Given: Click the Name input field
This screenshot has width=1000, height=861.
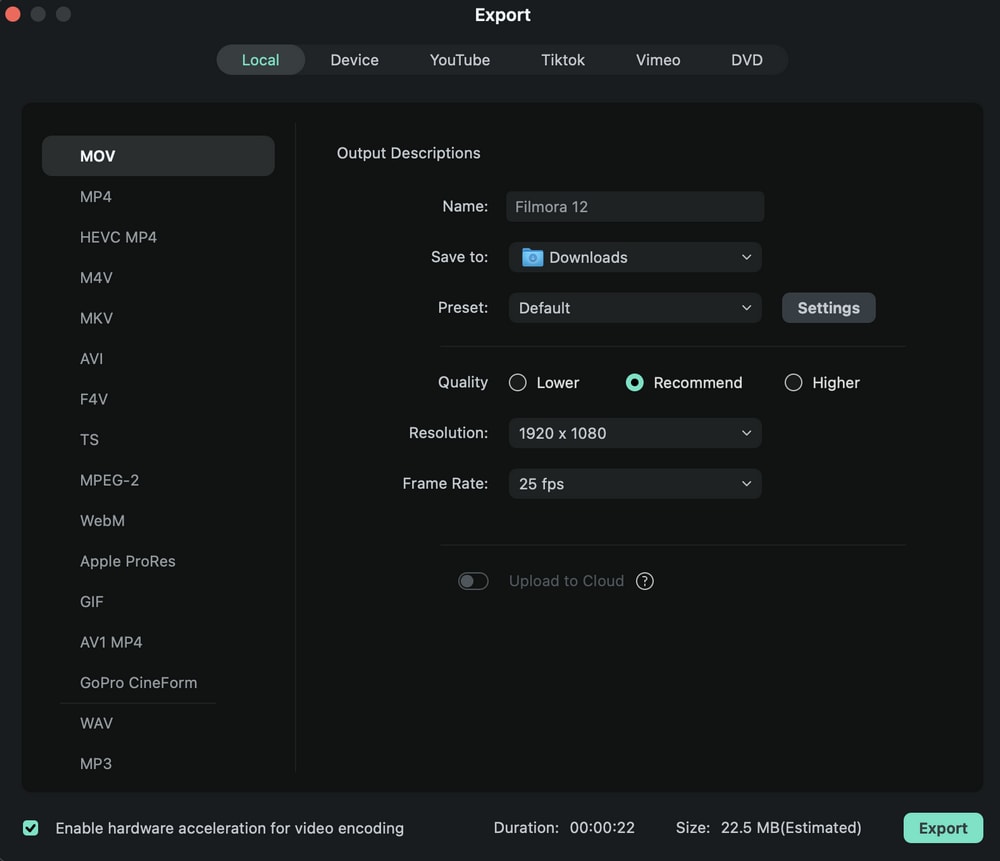Looking at the screenshot, I should pos(635,207).
